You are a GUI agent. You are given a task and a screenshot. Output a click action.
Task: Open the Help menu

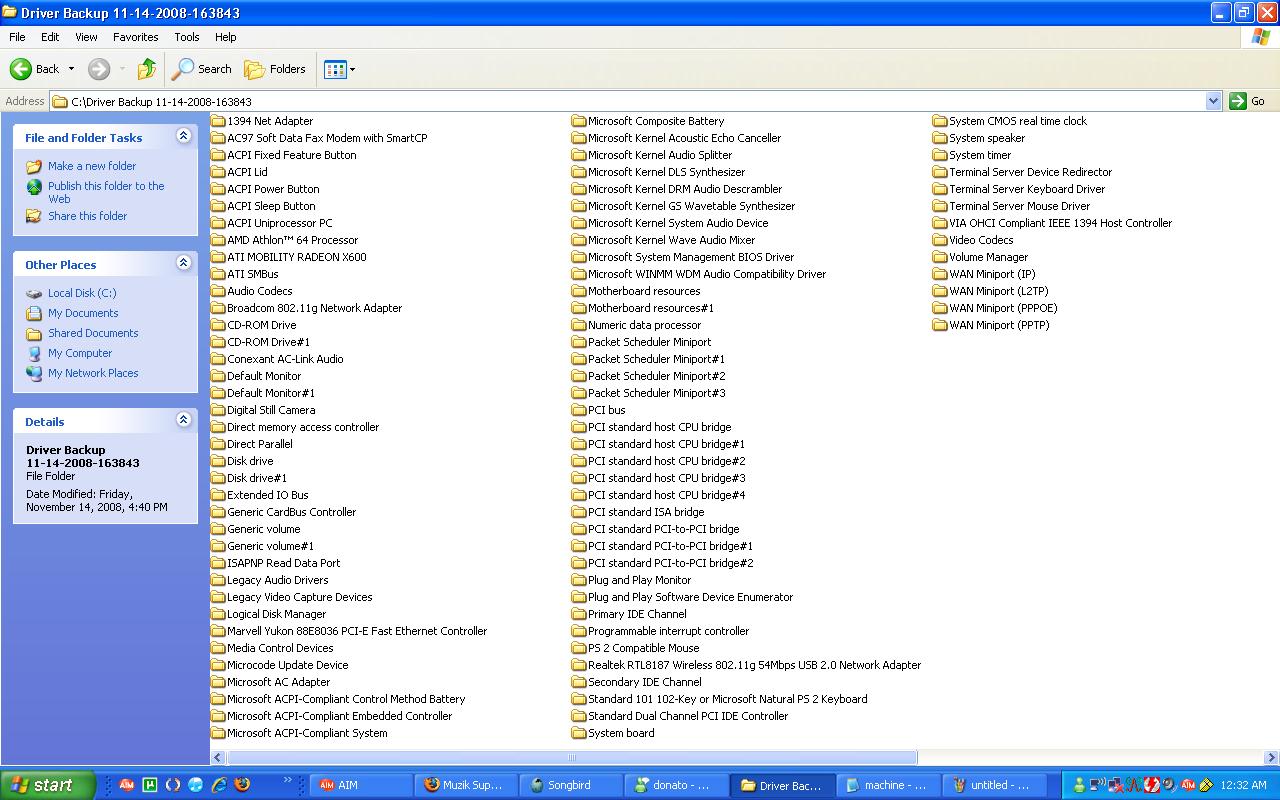tap(226, 37)
